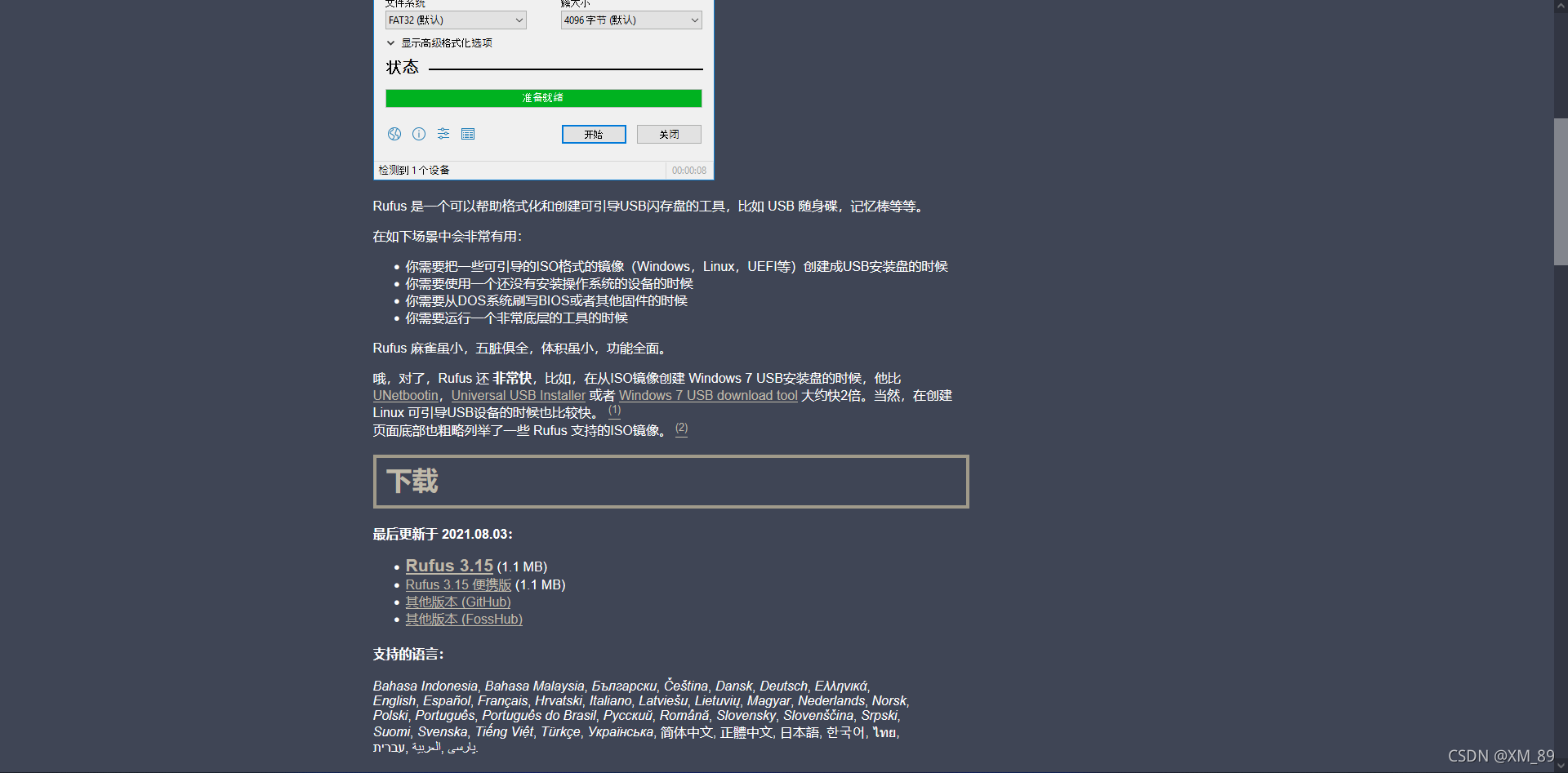The width and height of the screenshot is (1568, 773).
Task: Click footnote reference (2)
Action: click(x=682, y=429)
